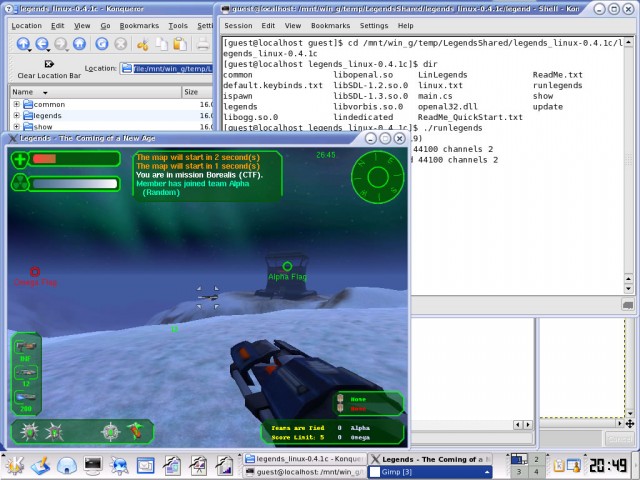Click the Print icon in Konqueror toolbar
Image resolution: width=640 pixels, height=480 pixels.
click(x=203, y=44)
